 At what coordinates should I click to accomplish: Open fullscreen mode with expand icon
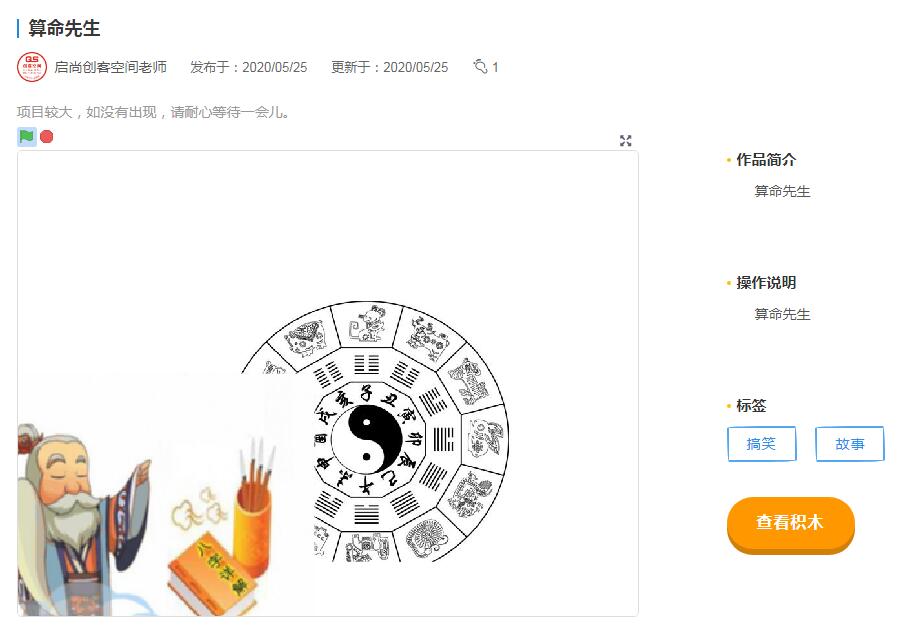point(625,140)
